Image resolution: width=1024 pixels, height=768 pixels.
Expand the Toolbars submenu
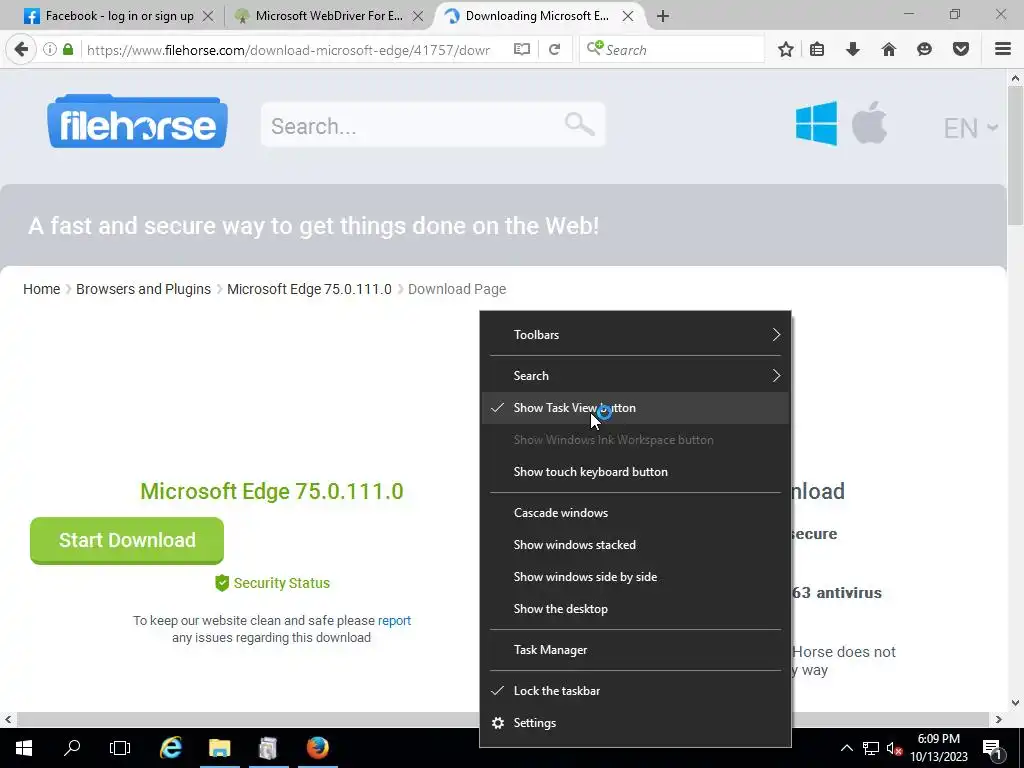click(635, 334)
